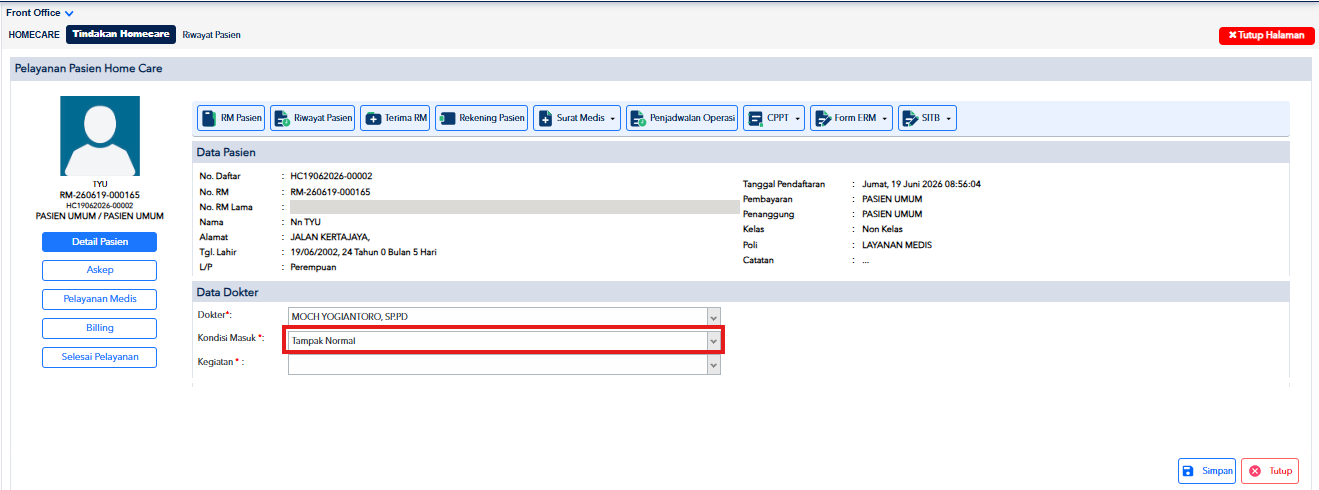Click Selesai Pelayanan
The image size is (1319, 490).
coord(100,357)
